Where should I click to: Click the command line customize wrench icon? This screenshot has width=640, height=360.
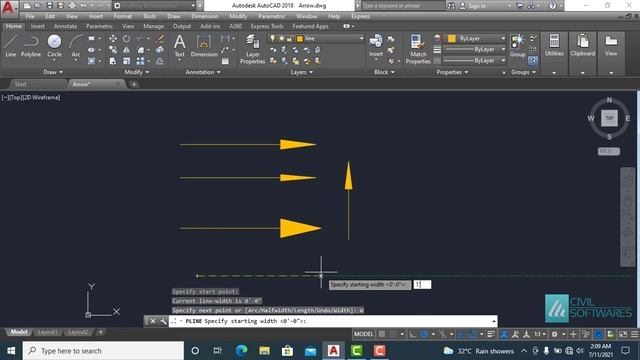point(163,321)
